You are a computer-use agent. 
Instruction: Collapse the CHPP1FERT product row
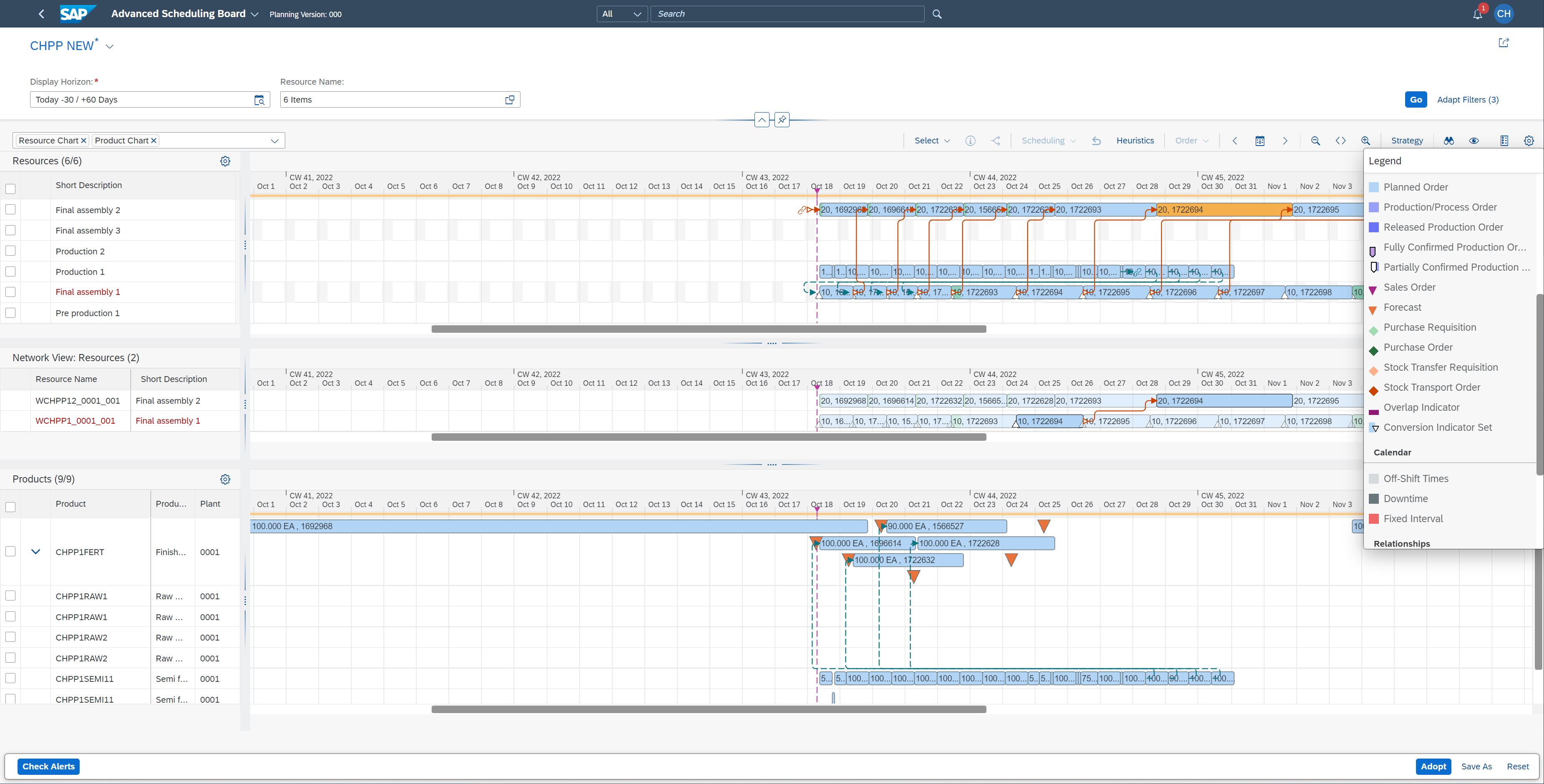pyautogui.click(x=35, y=551)
